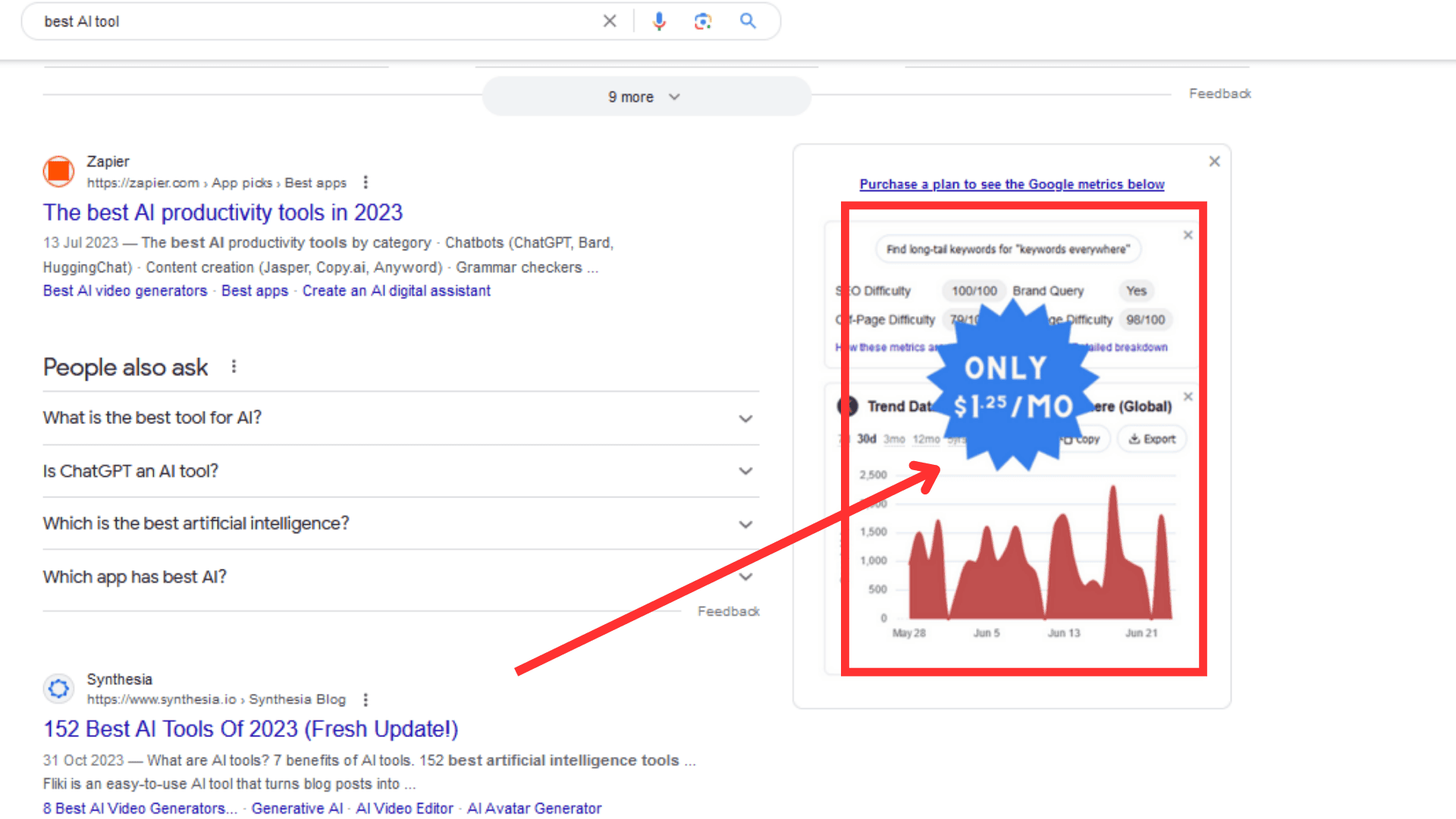Click the 'Best AI video generators' sitelink
This screenshot has width=1456, height=819.
coord(124,290)
